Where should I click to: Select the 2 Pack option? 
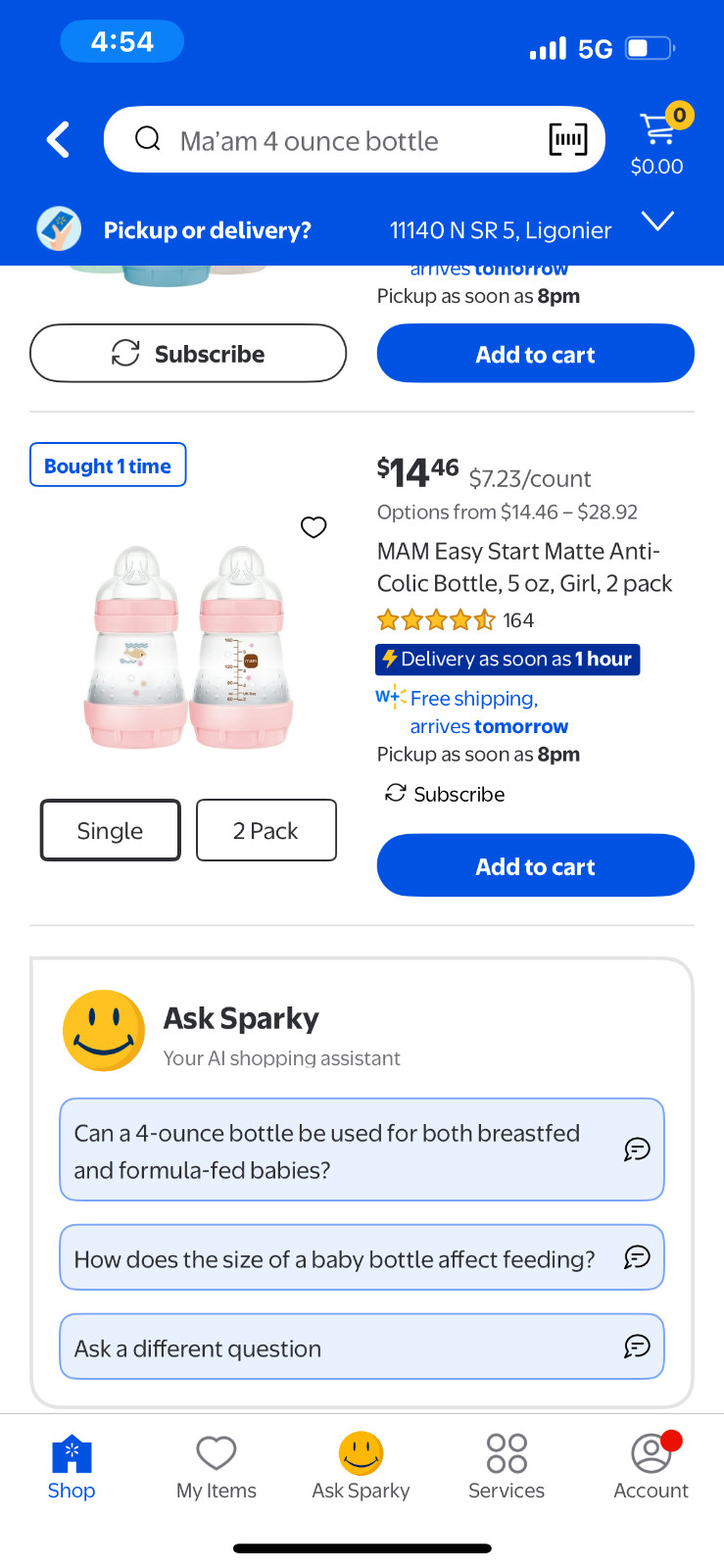[x=266, y=830]
